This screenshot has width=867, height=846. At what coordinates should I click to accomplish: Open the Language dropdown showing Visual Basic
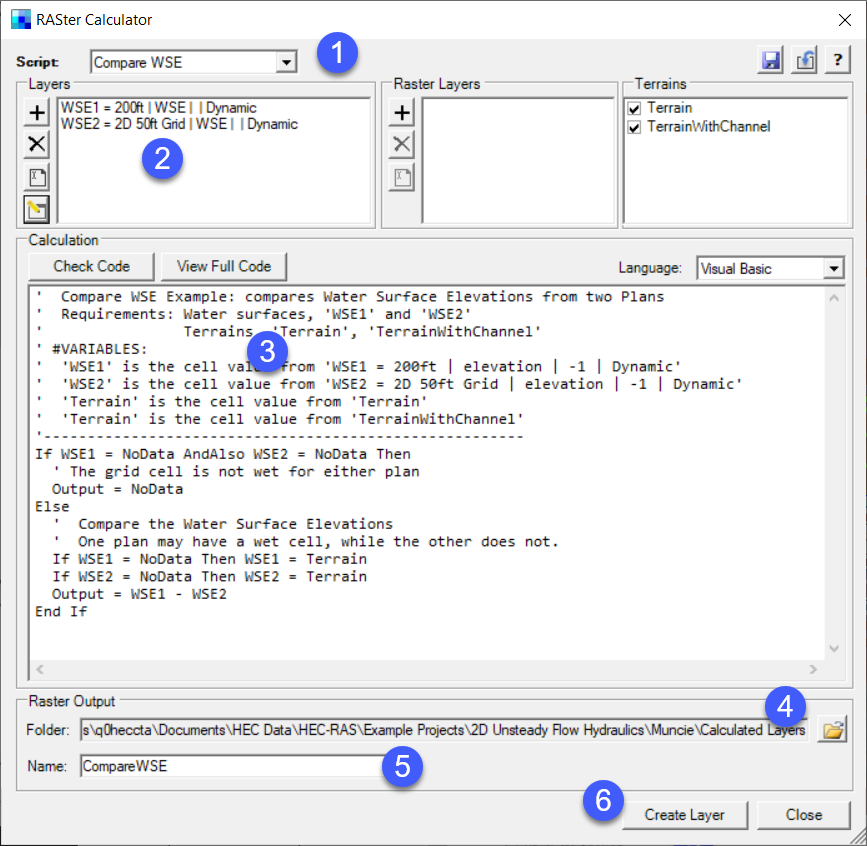pos(833,269)
